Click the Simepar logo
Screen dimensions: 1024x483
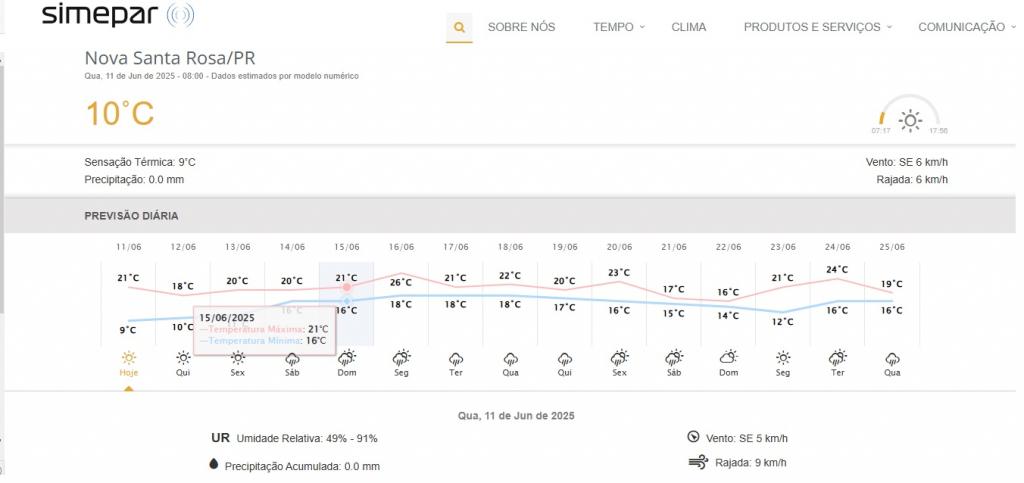[x=118, y=16]
